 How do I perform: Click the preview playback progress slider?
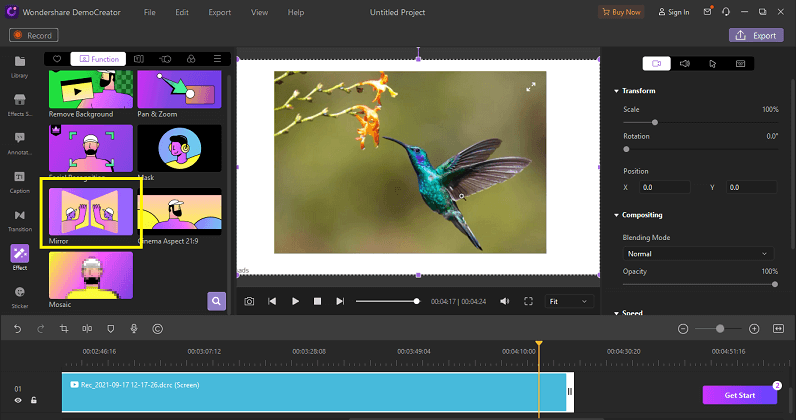(388, 302)
